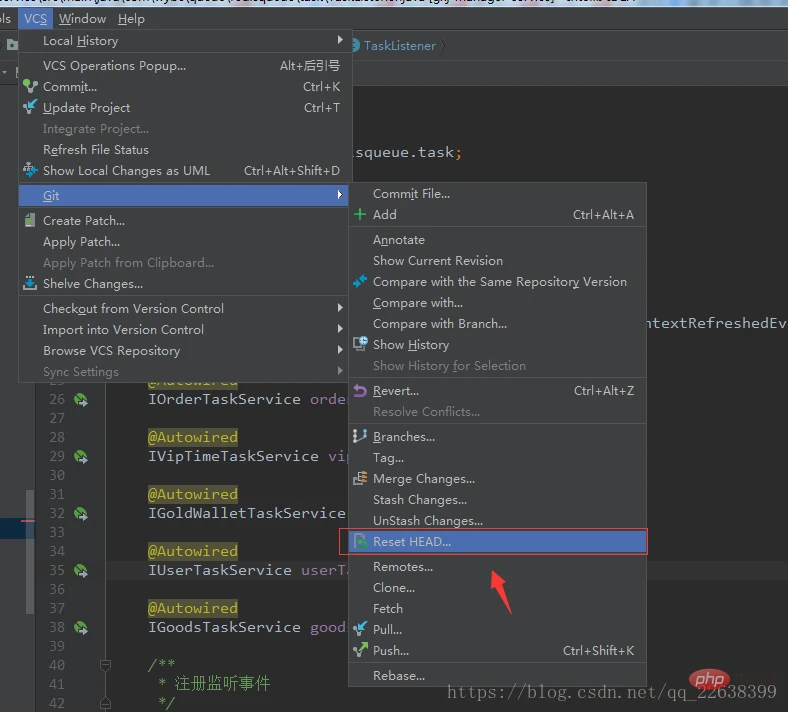Click the Show History clock icon
The height and width of the screenshot is (712, 788).
(360, 345)
